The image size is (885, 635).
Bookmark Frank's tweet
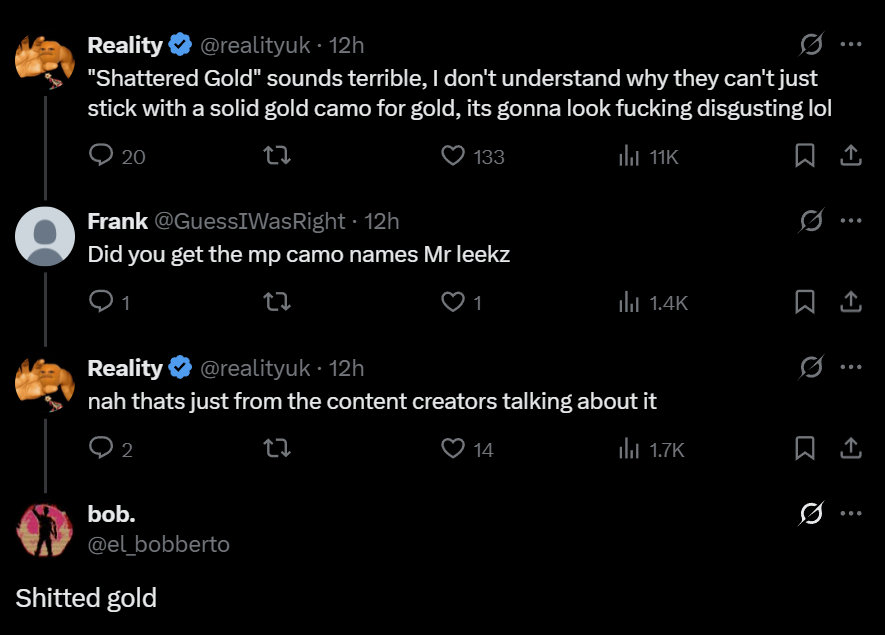pyautogui.click(x=805, y=301)
